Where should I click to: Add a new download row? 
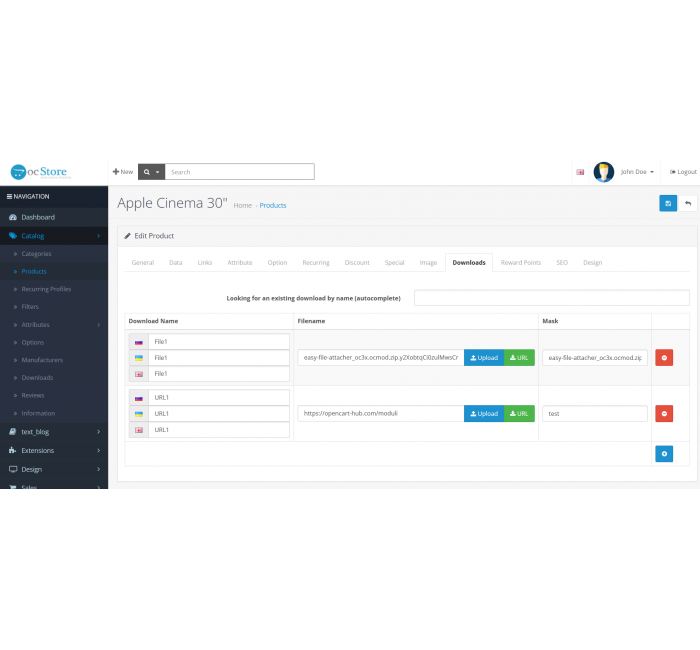click(664, 454)
